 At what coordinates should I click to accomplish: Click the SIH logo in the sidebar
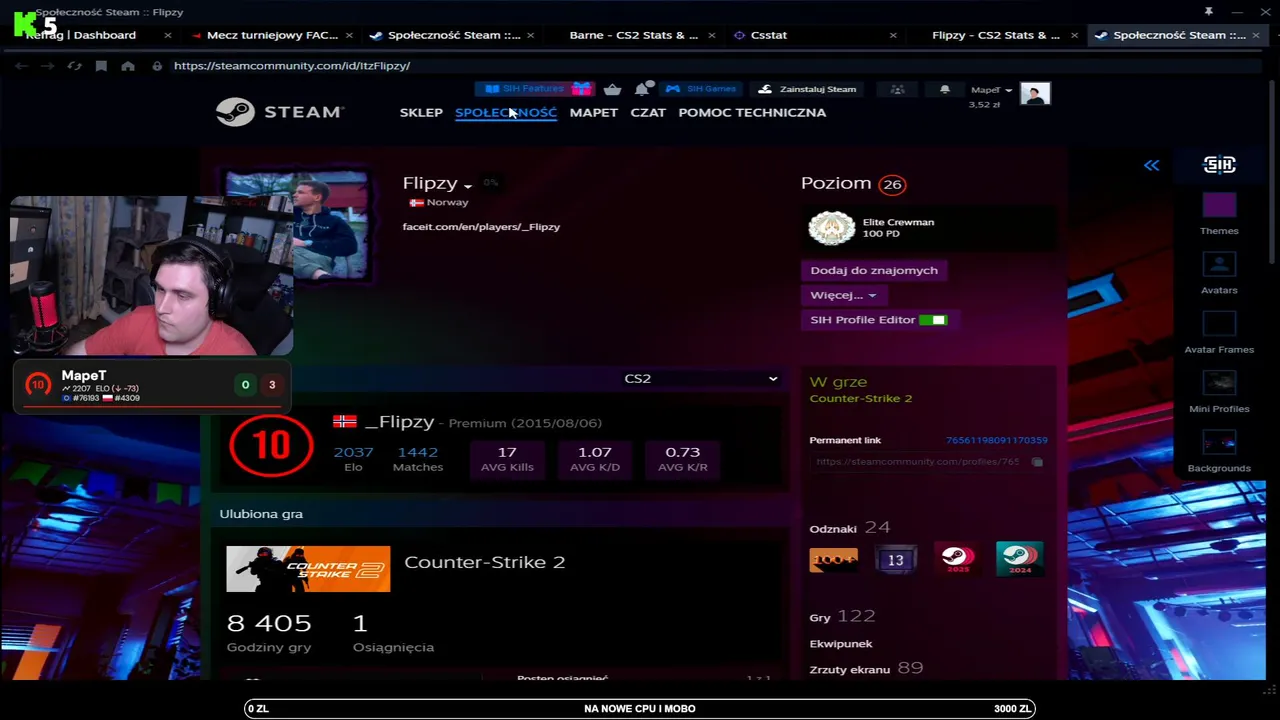tap(1219, 165)
